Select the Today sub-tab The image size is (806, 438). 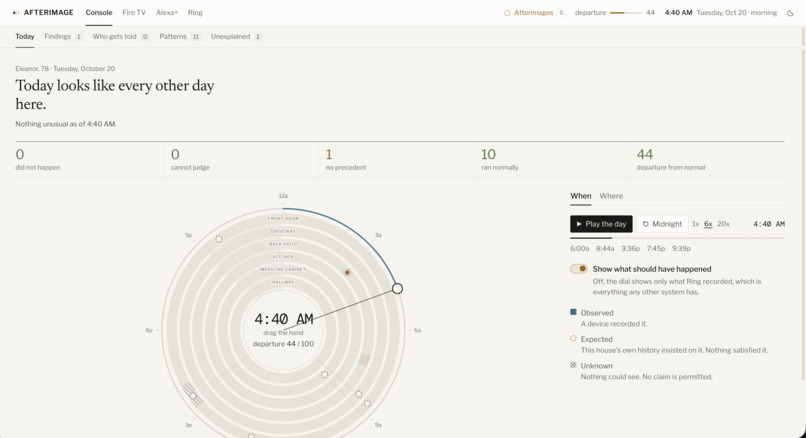point(25,36)
